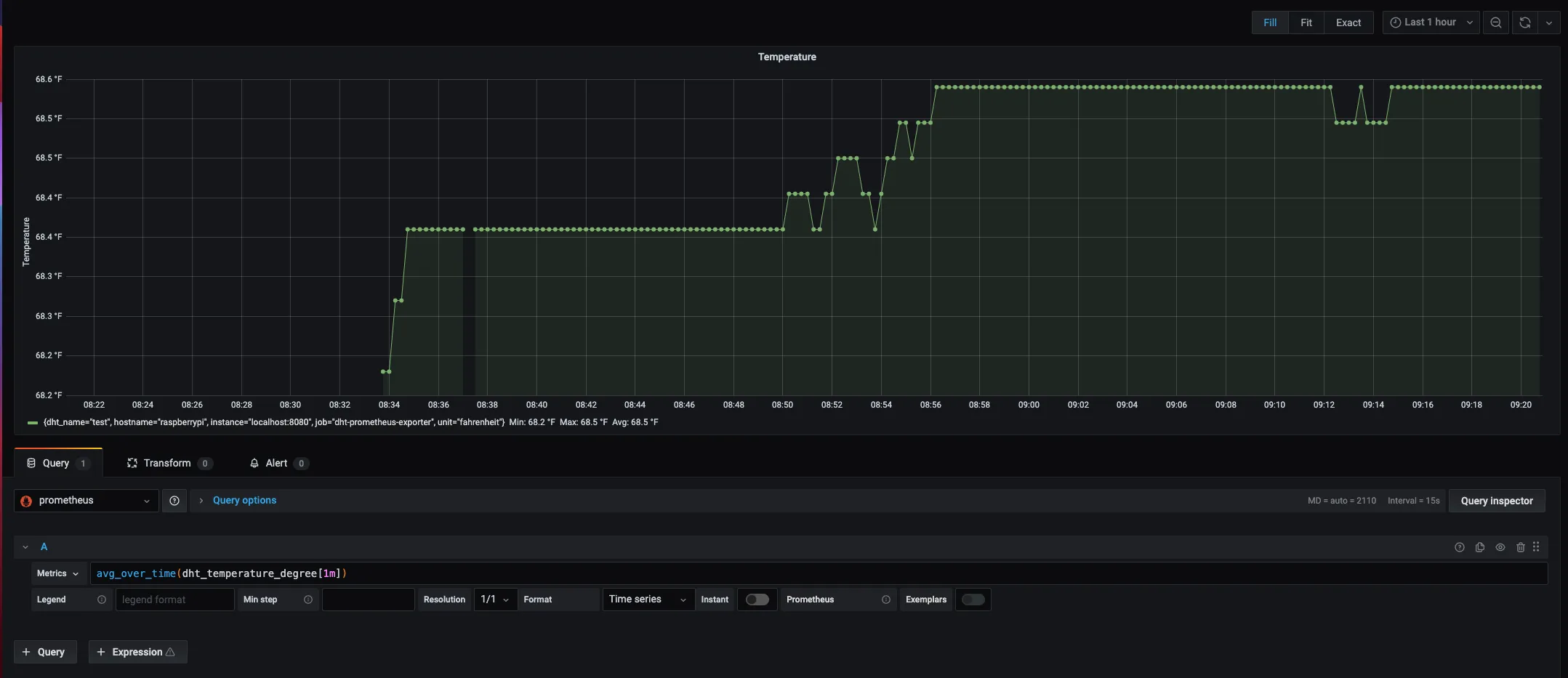Screen dimensions: 1568x678
Task: Click into the avg_over_time query expression field
Action: pyautogui.click(x=819, y=573)
